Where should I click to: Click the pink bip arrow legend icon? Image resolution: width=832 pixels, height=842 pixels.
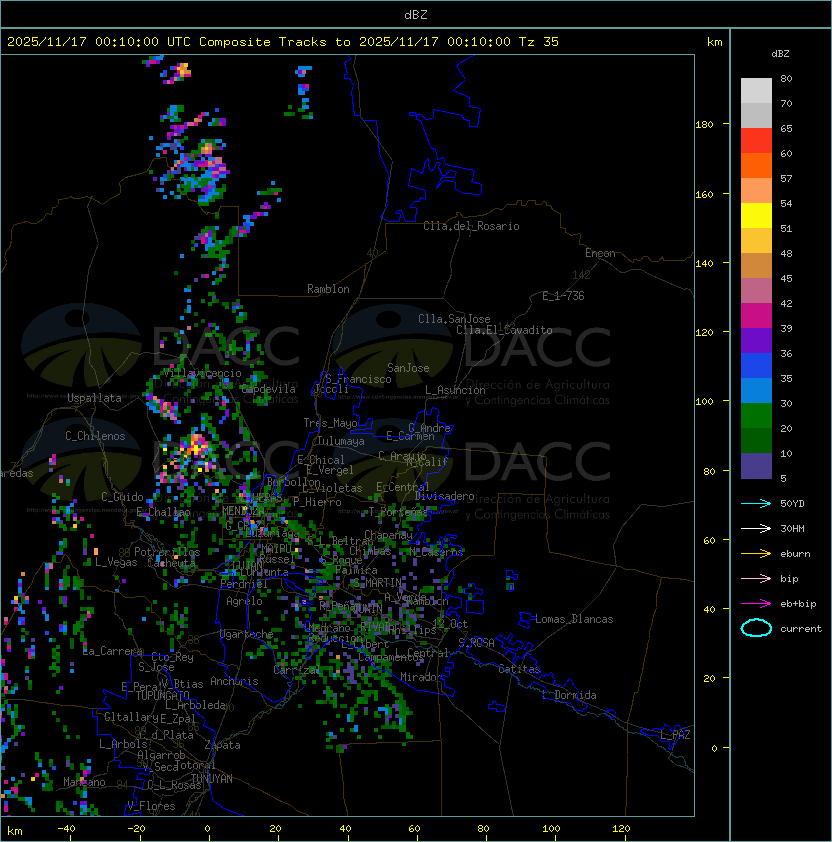[756, 579]
